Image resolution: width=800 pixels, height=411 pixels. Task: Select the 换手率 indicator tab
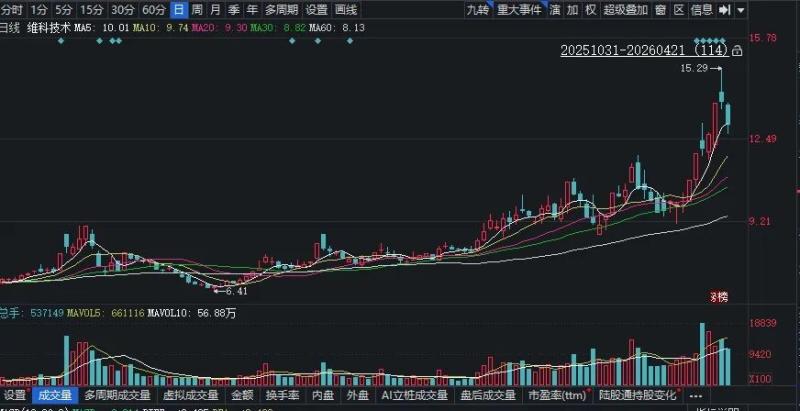[x=283, y=395]
